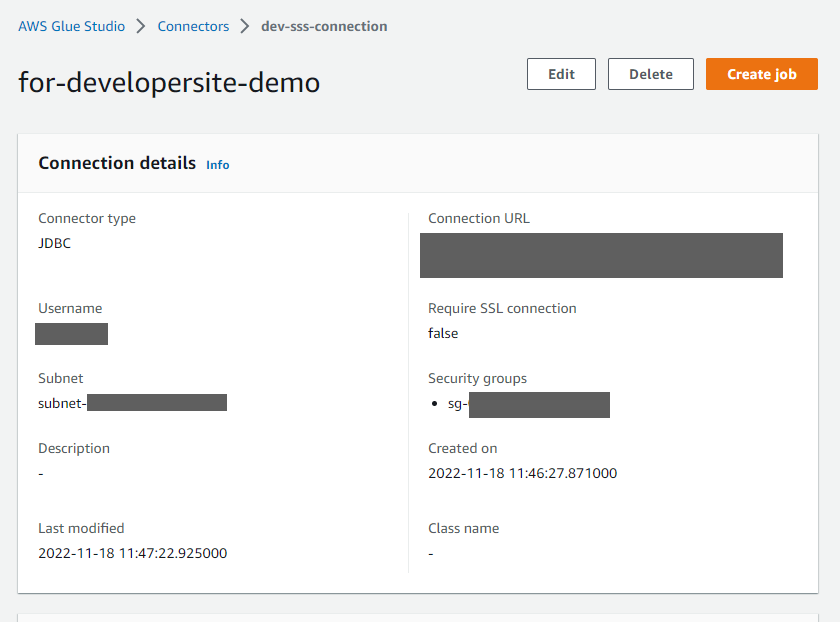This screenshot has height=622, width=840.
Task: Click the for-developersite-demo page title
Action: [x=169, y=82]
